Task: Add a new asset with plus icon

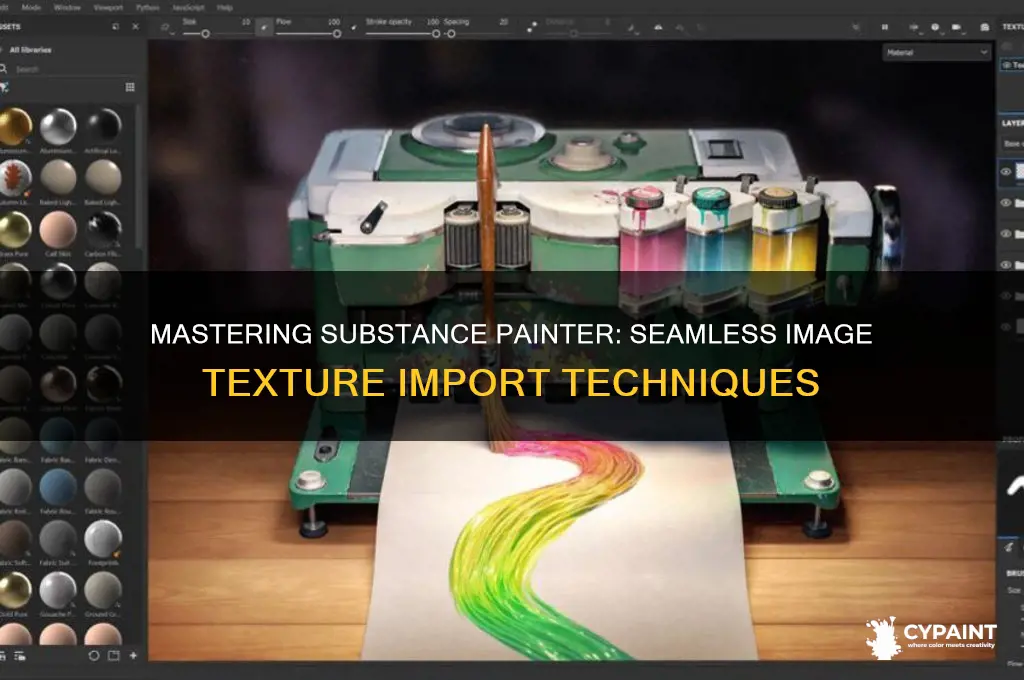Action: pyautogui.click(x=133, y=655)
